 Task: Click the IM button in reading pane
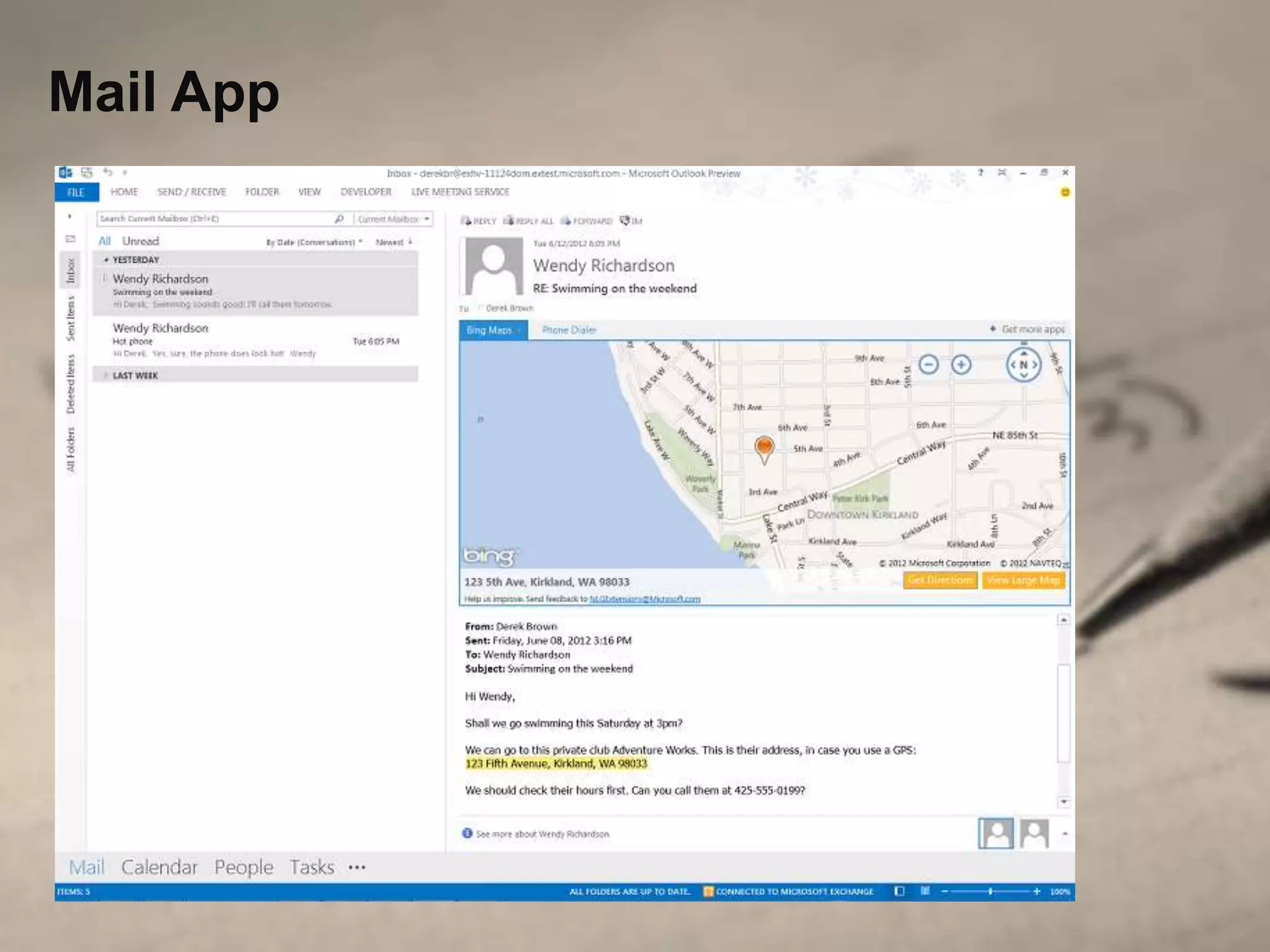click(x=631, y=221)
